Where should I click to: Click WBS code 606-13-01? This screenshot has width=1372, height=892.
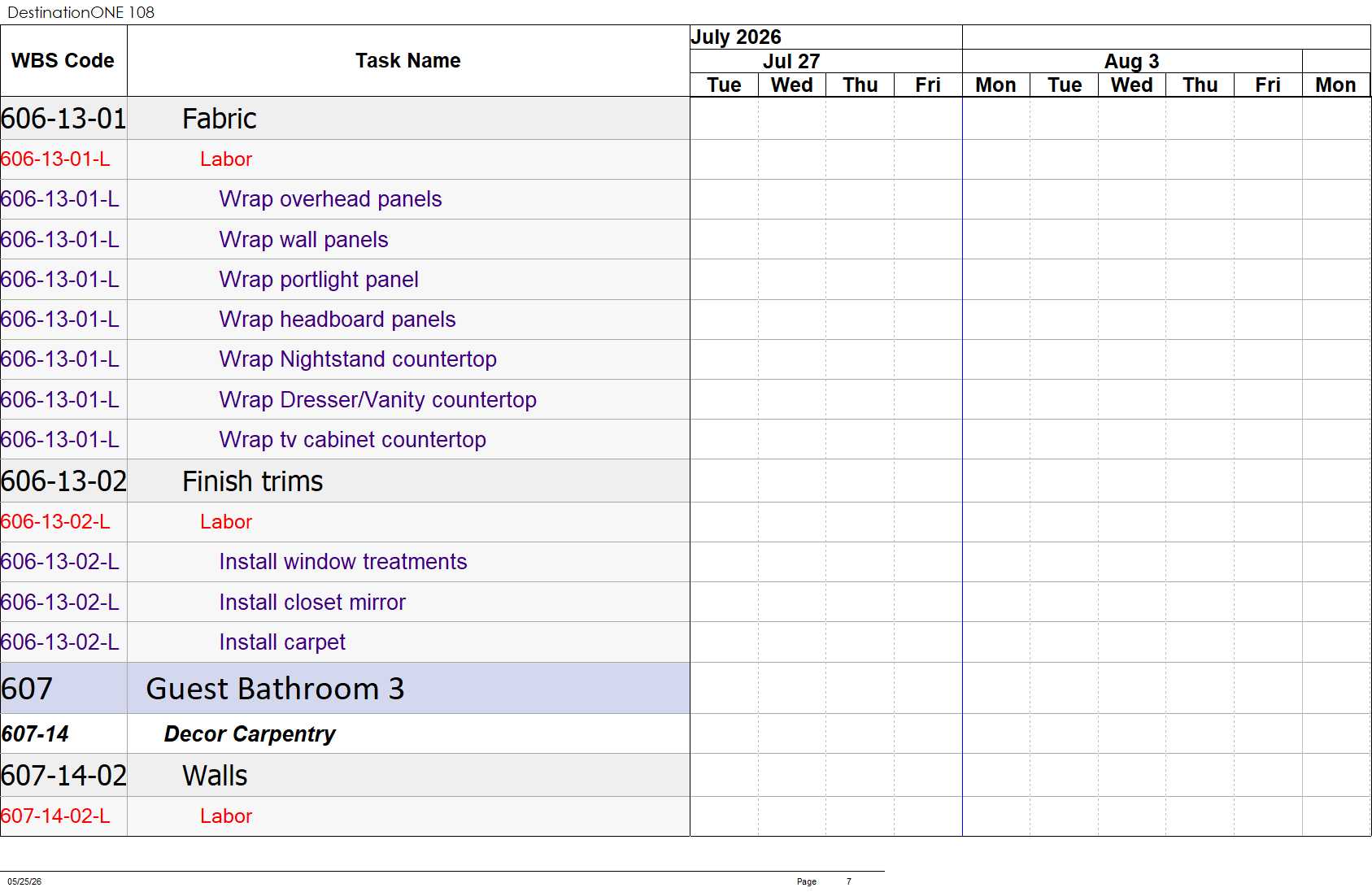[63, 119]
